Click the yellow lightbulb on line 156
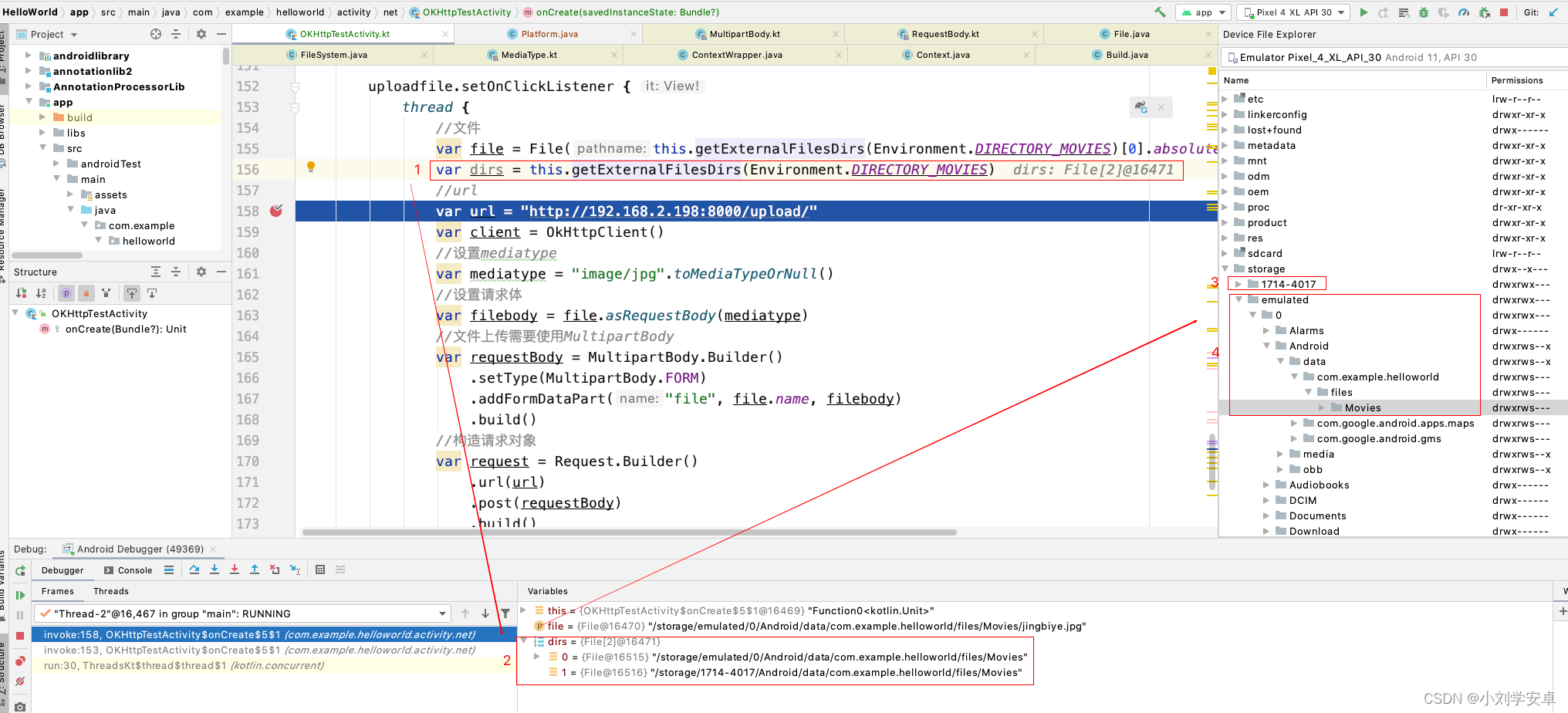 (311, 167)
